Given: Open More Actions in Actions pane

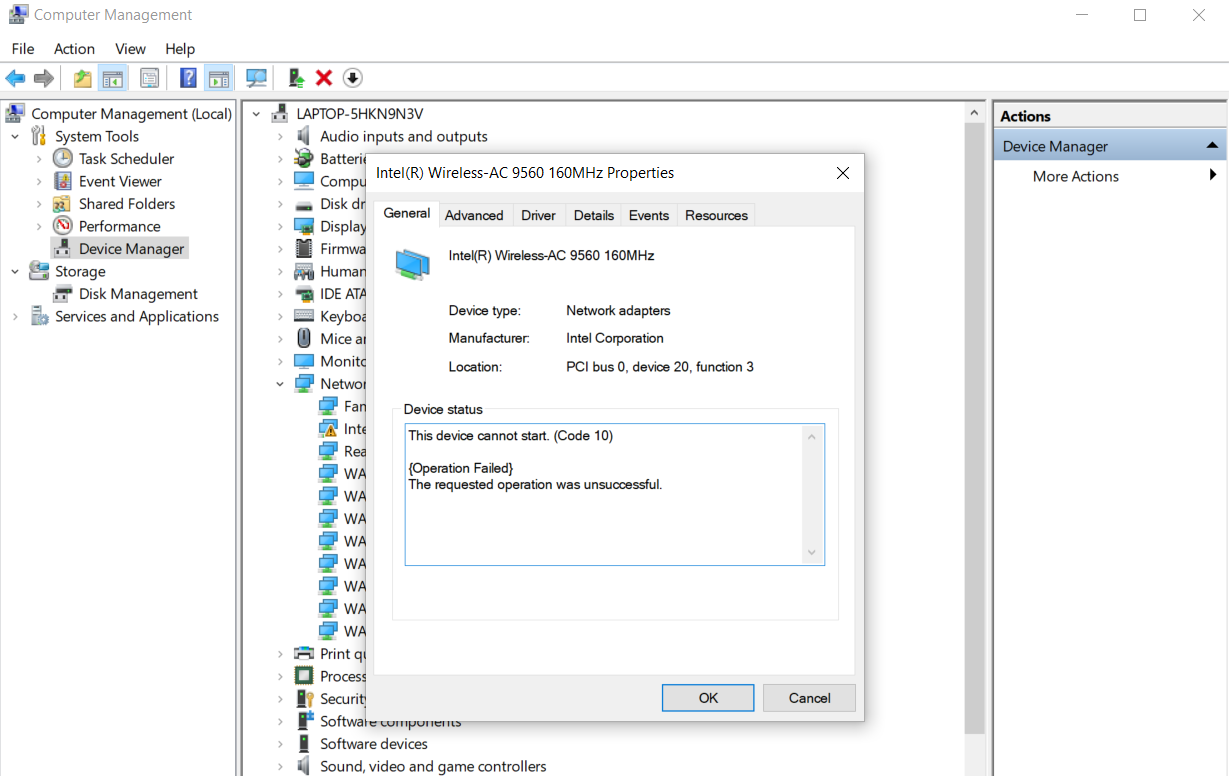Looking at the screenshot, I should (x=1076, y=176).
